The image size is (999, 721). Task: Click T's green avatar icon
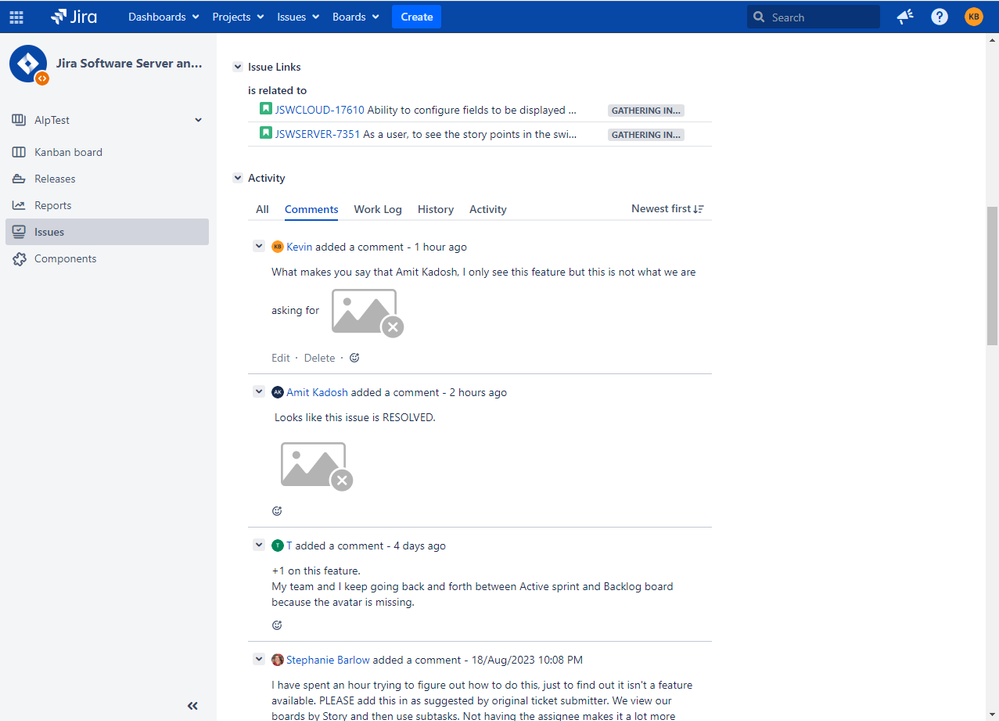[x=277, y=546]
